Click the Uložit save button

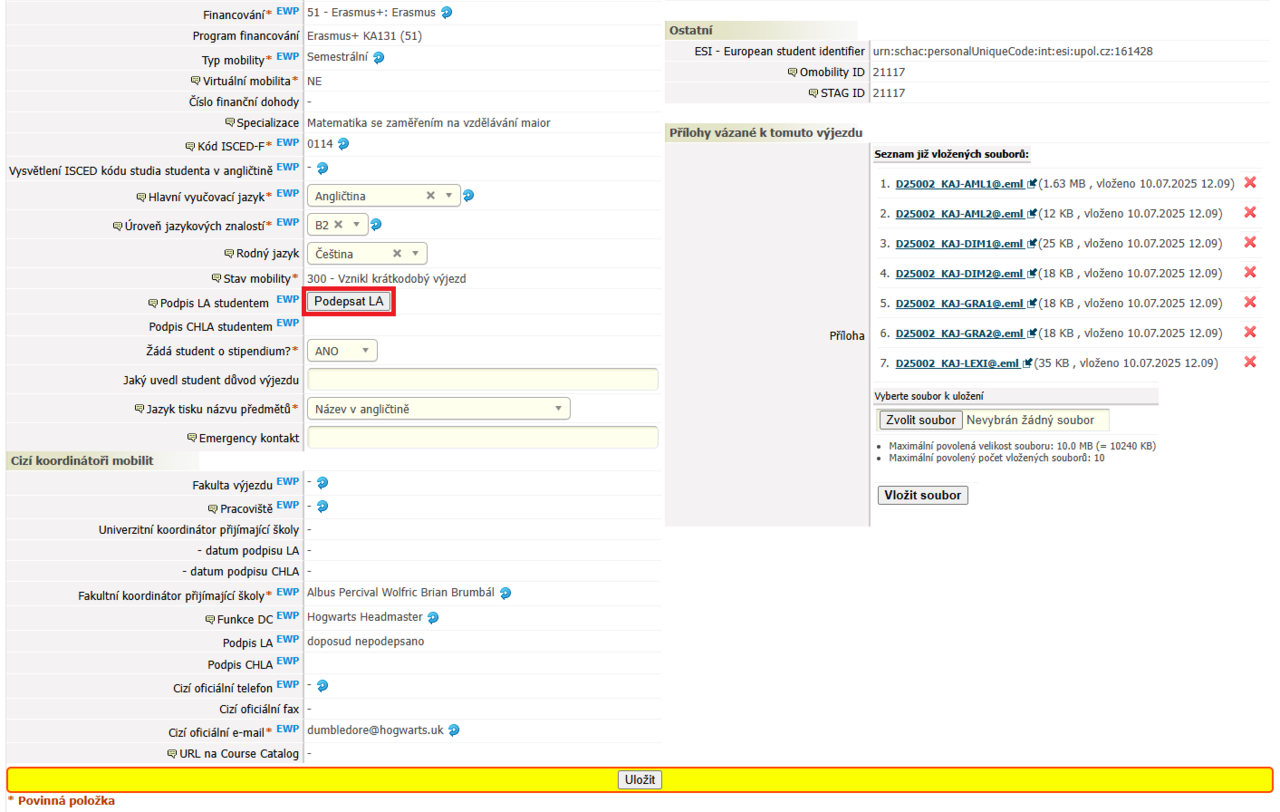pyautogui.click(x=640, y=780)
